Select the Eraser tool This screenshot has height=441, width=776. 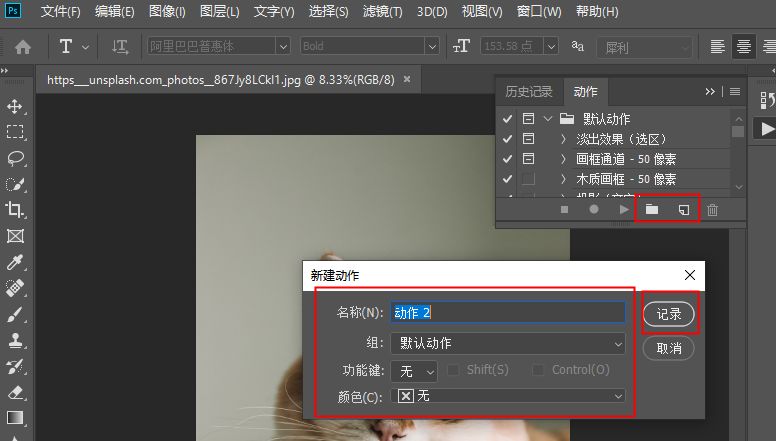(15, 392)
